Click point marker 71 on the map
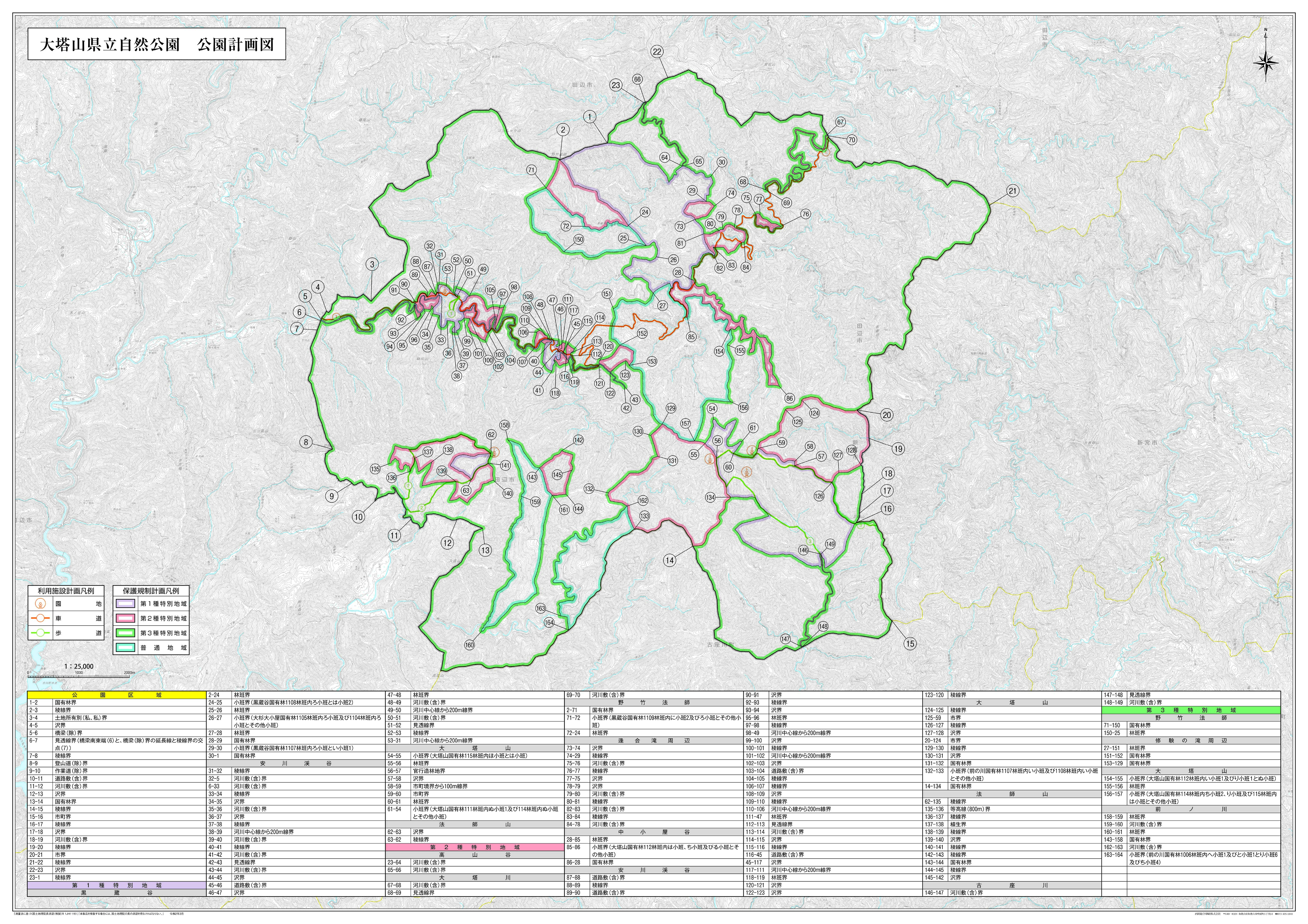 tap(532, 170)
